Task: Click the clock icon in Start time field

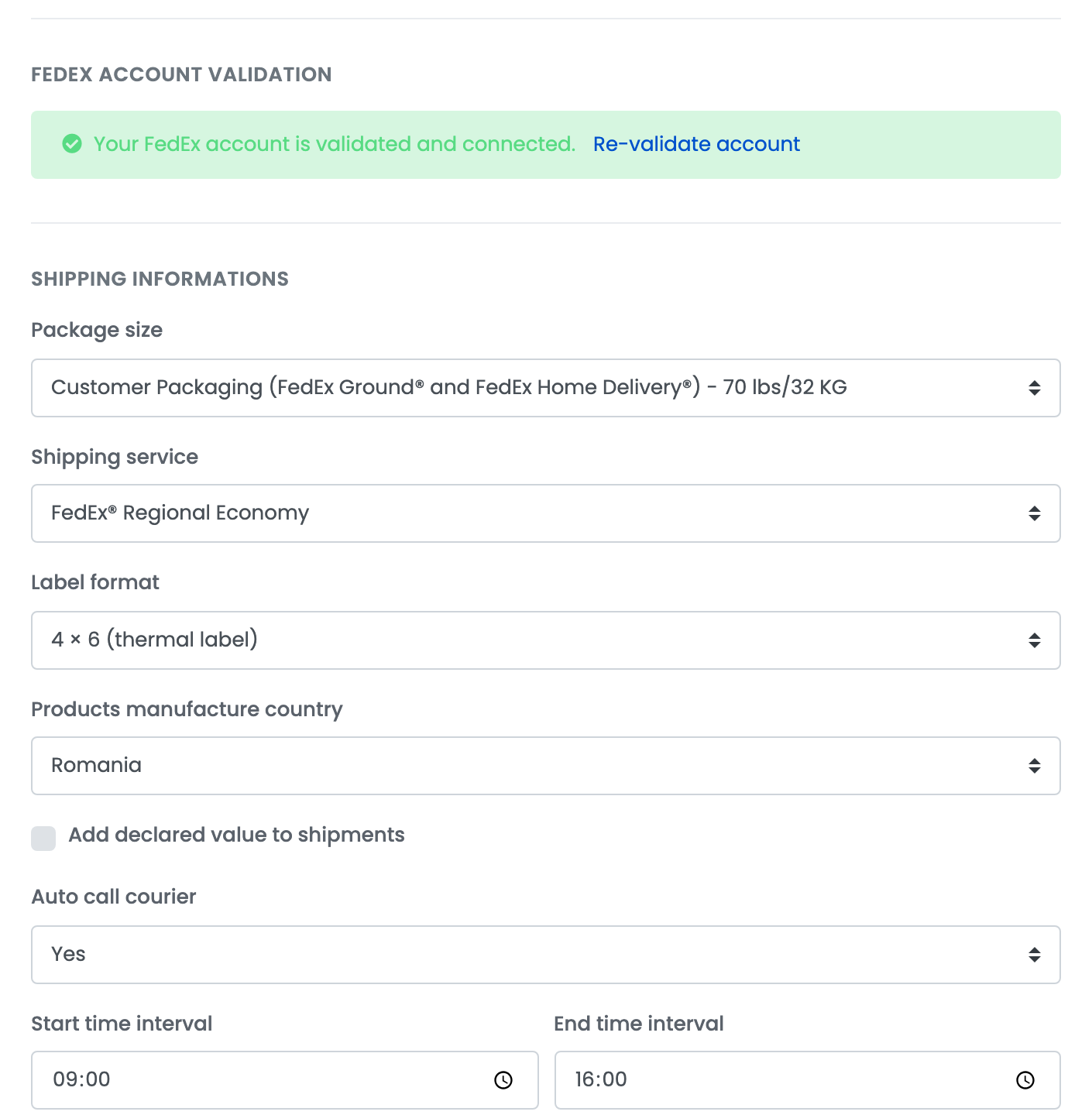Action: point(503,1080)
